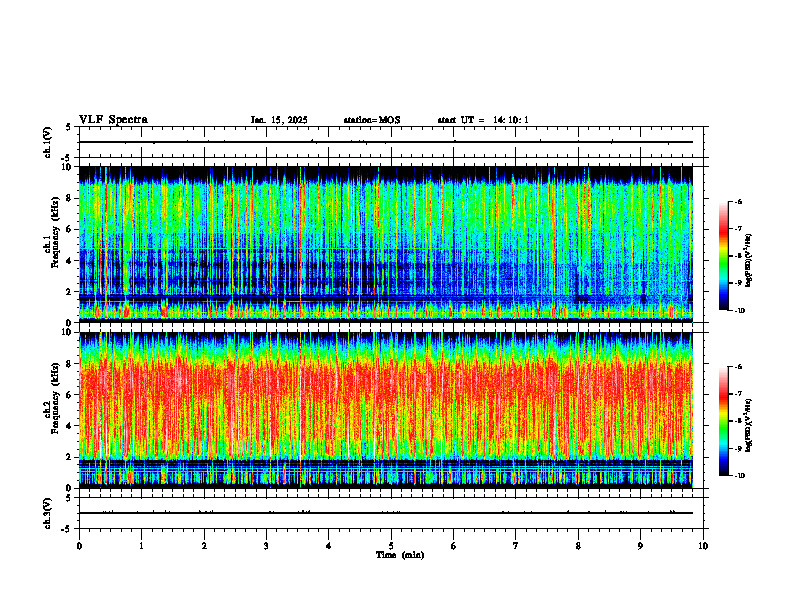Screen dimensions: 792x612
Task: Click the "6" kHz tick of ch.2 spectrogram
Action: [70, 395]
